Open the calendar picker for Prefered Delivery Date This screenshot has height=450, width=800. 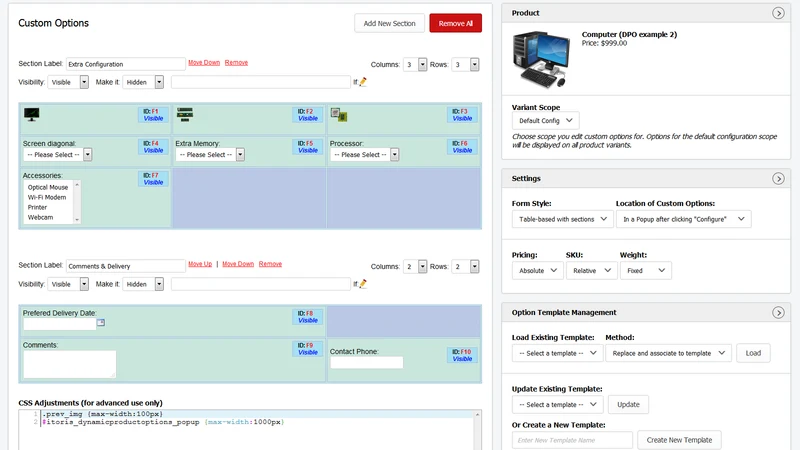[x=101, y=322]
